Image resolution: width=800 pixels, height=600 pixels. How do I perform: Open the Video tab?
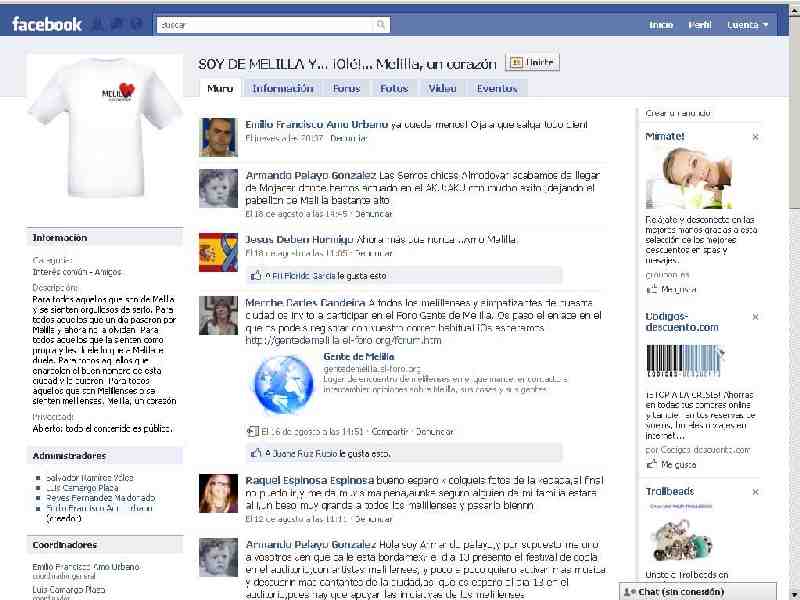coord(442,88)
